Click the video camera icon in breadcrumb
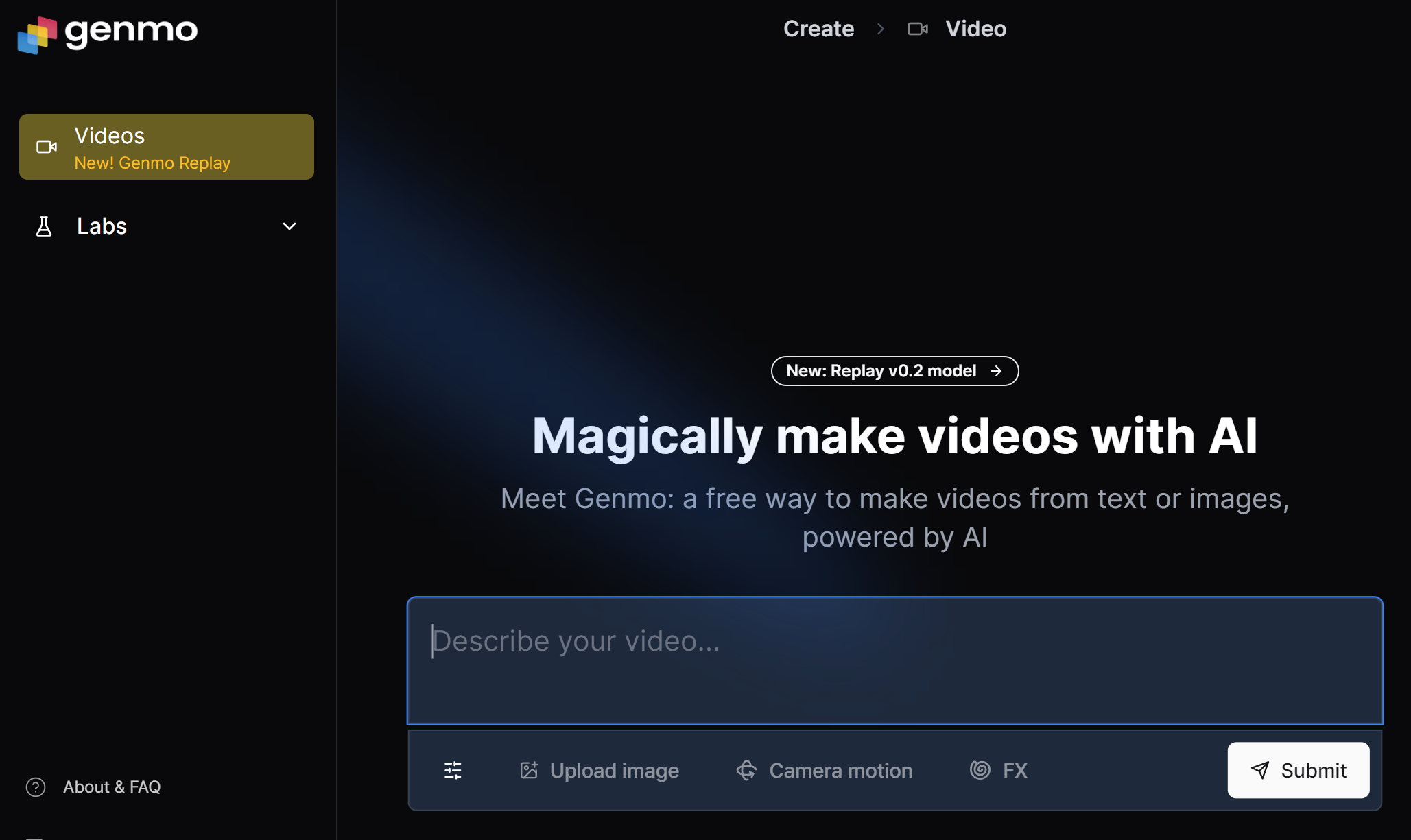The height and width of the screenshot is (840, 1411). (x=917, y=29)
